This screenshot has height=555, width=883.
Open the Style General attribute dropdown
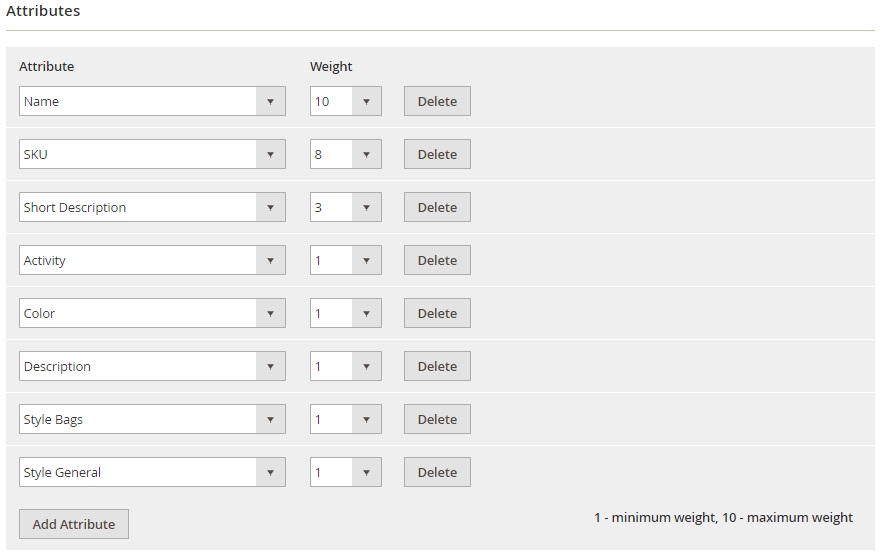[152, 472]
